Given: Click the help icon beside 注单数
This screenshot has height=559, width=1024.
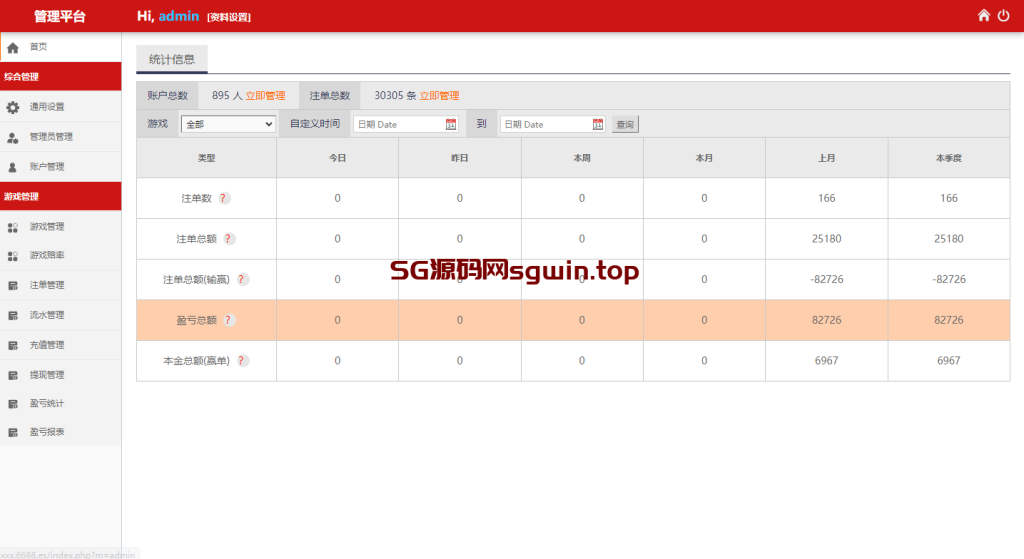Looking at the screenshot, I should [x=224, y=198].
